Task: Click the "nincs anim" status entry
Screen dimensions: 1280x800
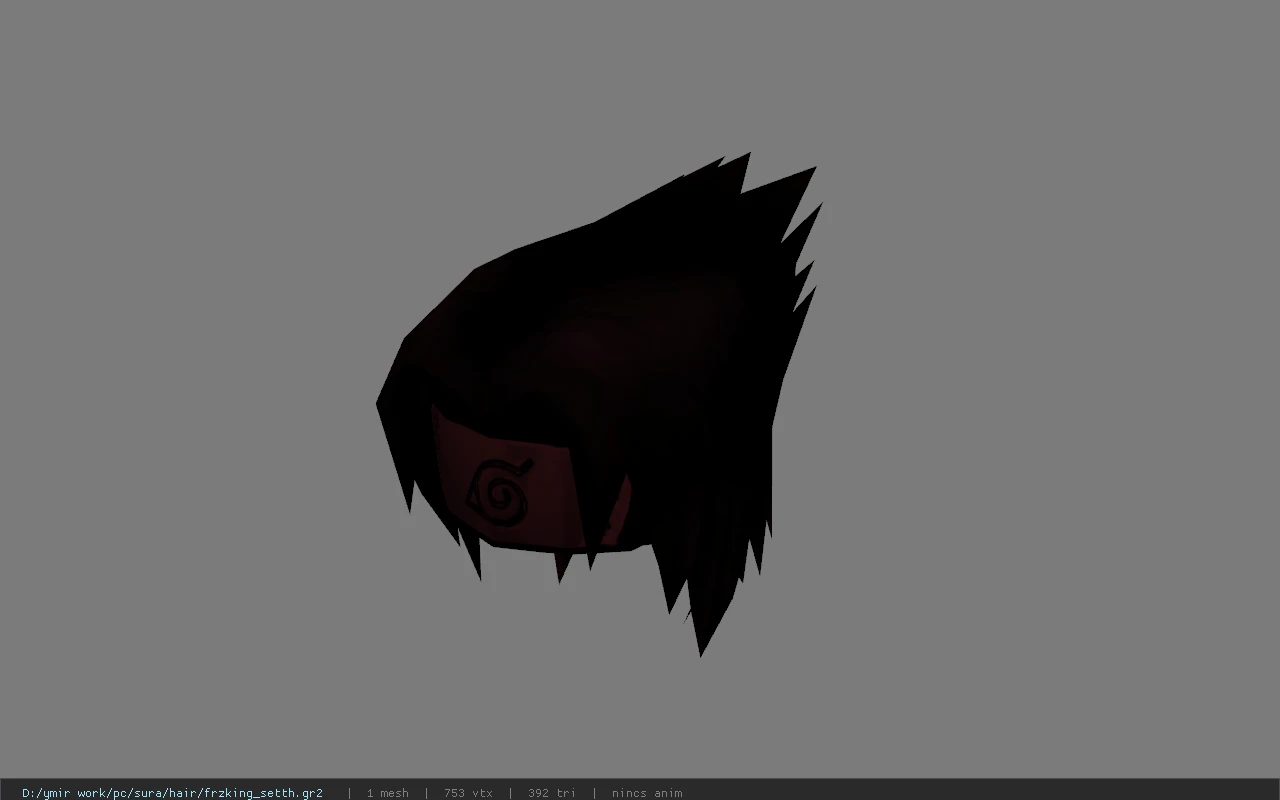Action: point(647,793)
